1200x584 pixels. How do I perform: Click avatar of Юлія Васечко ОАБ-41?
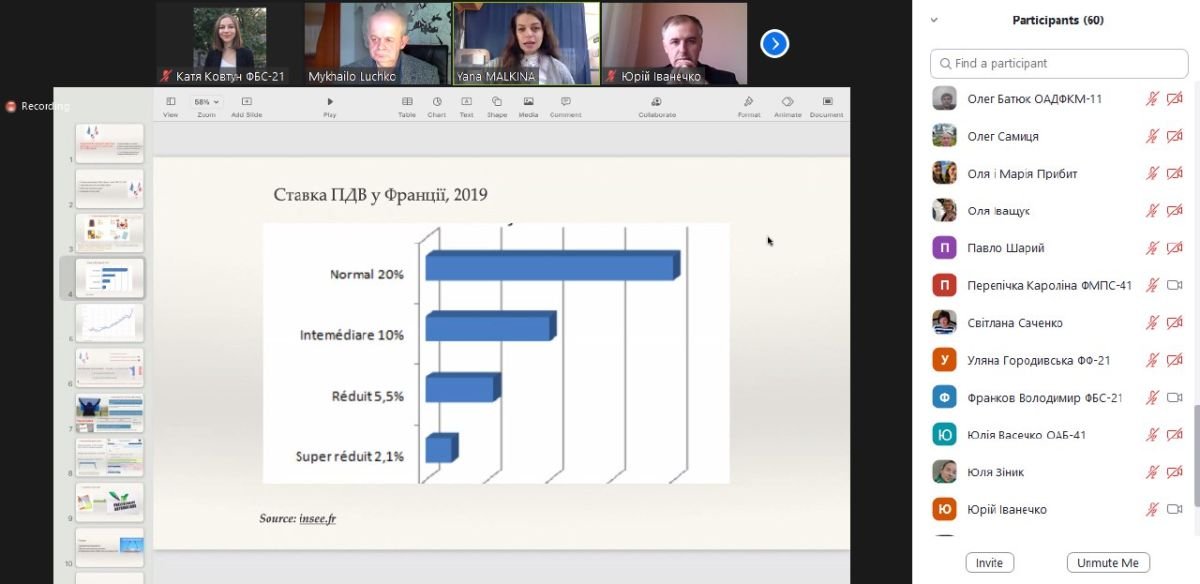coord(944,435)
